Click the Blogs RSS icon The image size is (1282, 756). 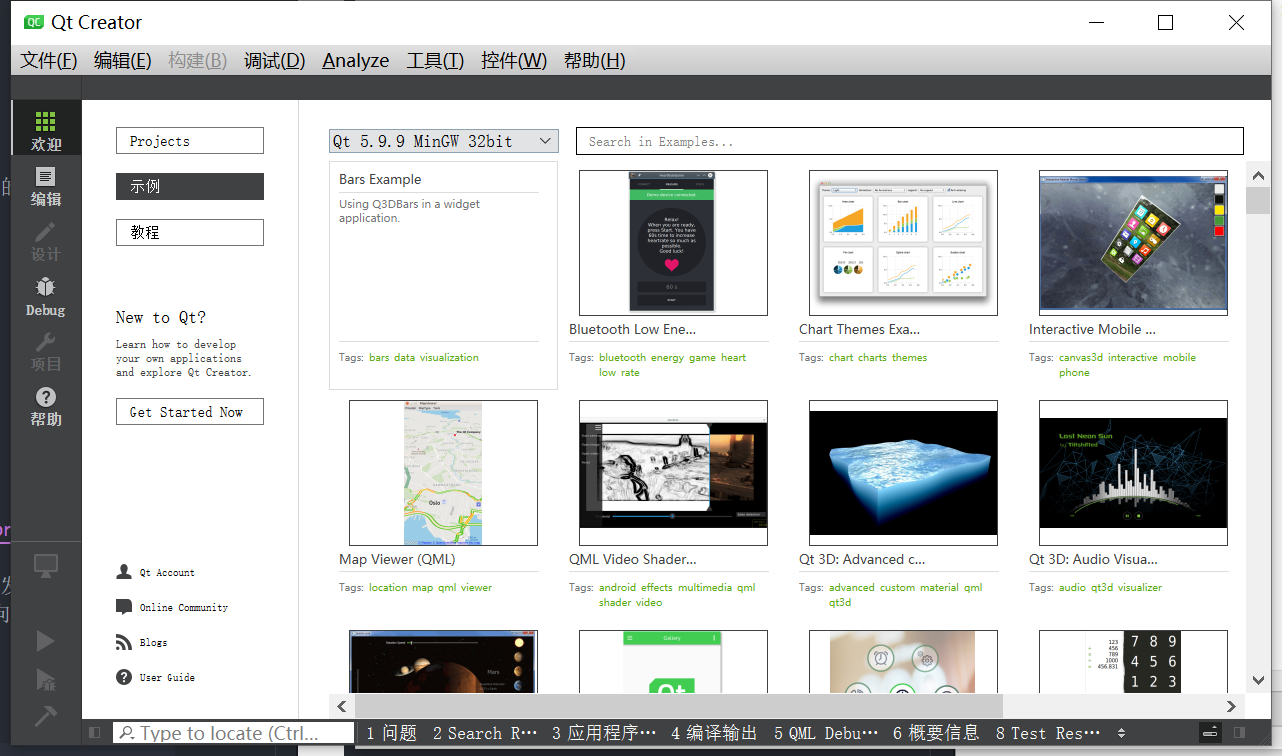(124, 642)
